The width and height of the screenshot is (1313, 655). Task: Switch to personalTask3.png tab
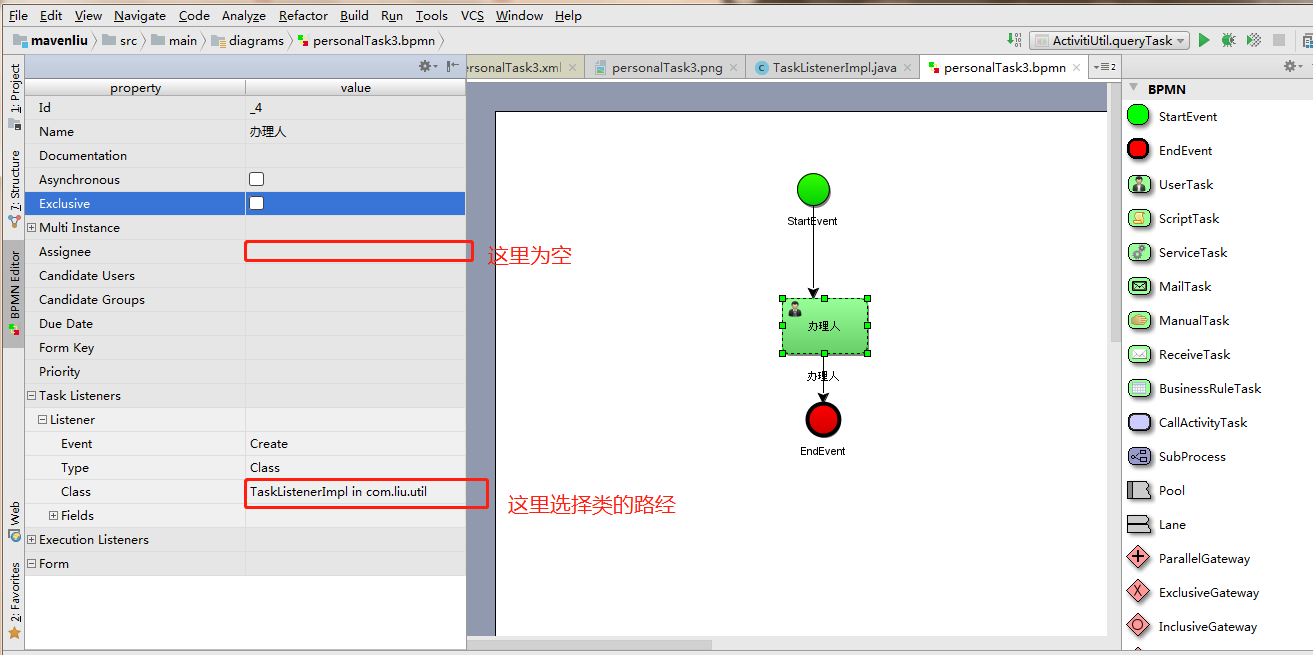click(x=666, y=67)
